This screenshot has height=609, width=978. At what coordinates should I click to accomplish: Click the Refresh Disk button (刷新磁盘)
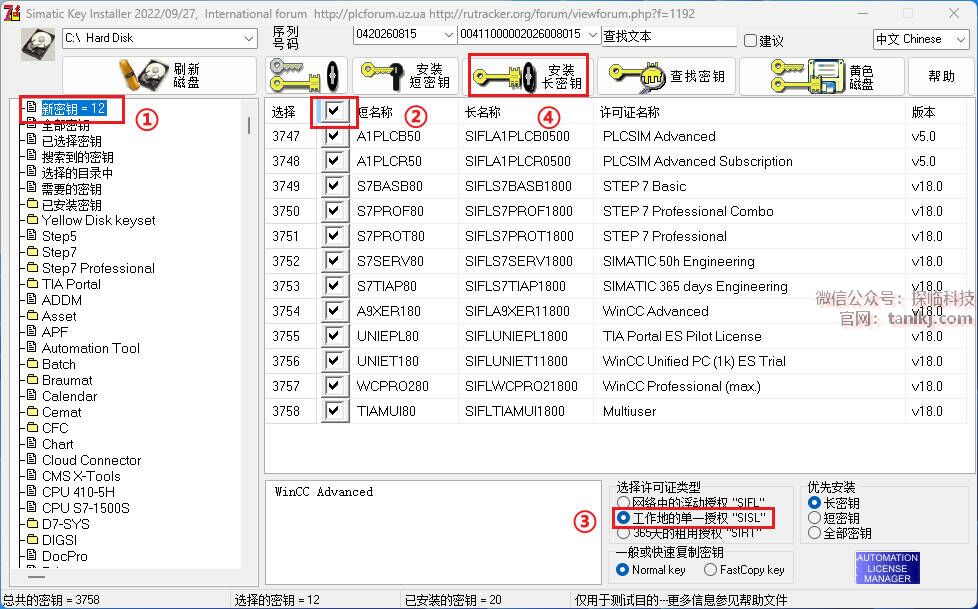click(x=159, y=76)
